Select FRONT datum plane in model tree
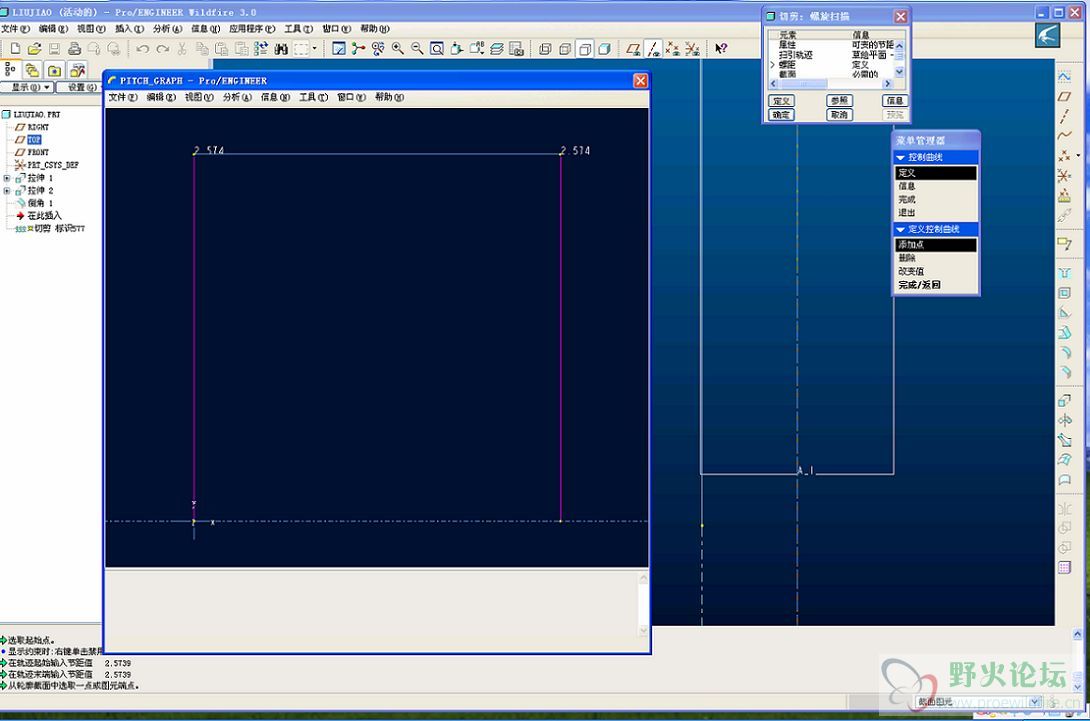Viewport: 1090px width, 721px height. [x=38, y=152]
